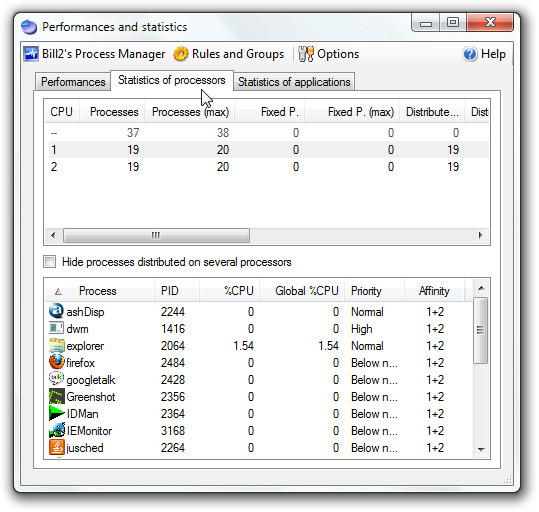The width and height of the screenshot is (539, 512).
Task: Click process list scroll down arrow
Action: 481,449
